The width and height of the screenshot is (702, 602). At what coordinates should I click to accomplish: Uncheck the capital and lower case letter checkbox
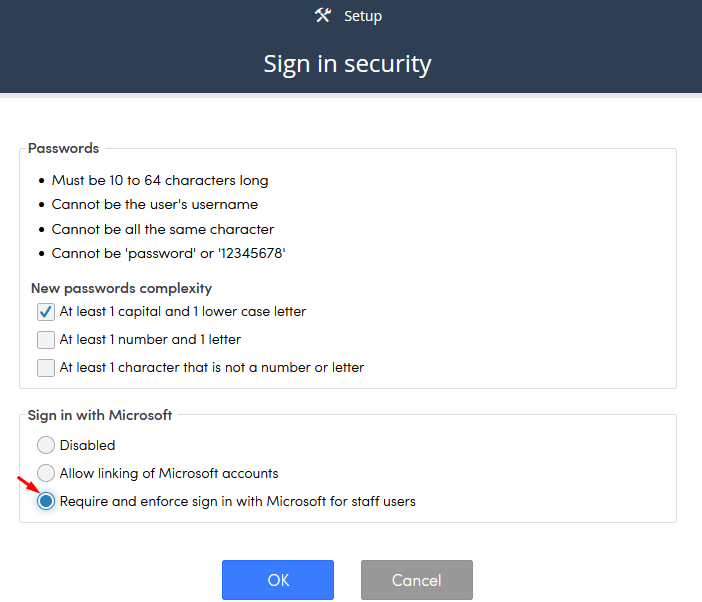[x=46, y=312]
